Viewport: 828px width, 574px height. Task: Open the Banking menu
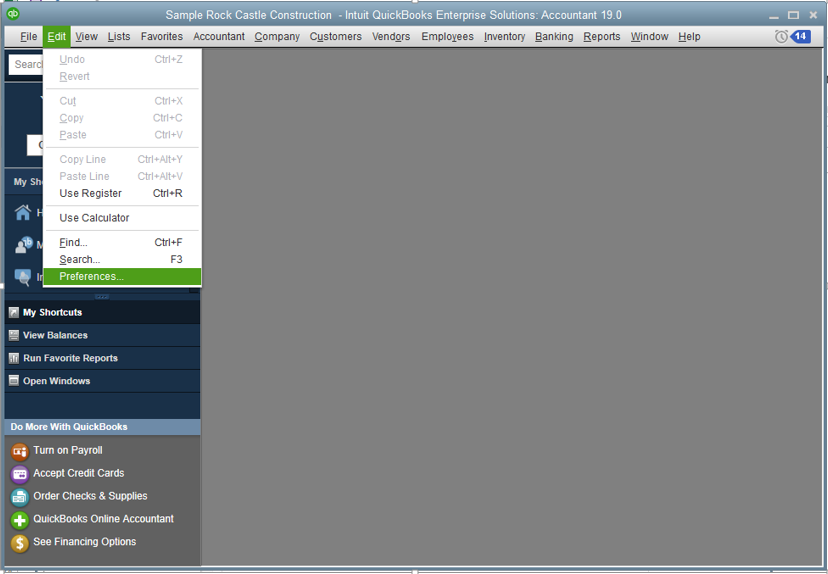coord(554,36)
